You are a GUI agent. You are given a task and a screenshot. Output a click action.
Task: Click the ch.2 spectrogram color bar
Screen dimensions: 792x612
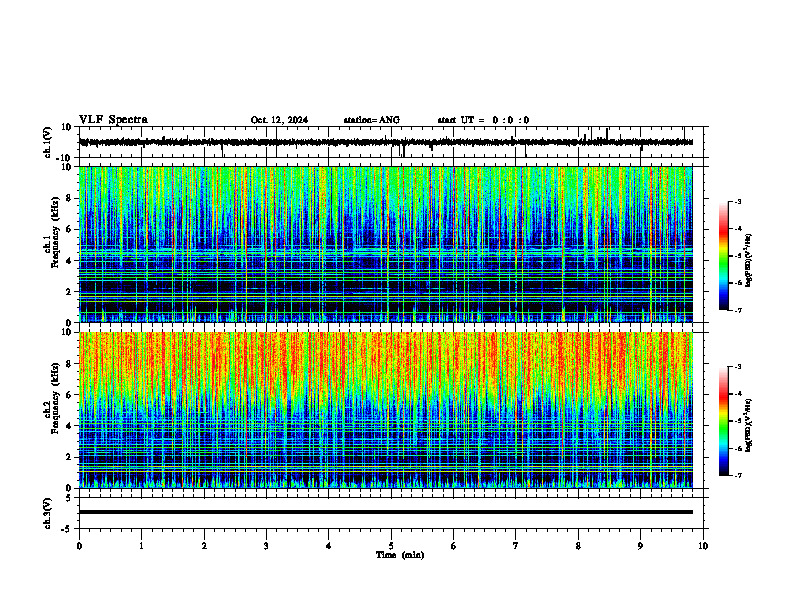coord(723,421)
